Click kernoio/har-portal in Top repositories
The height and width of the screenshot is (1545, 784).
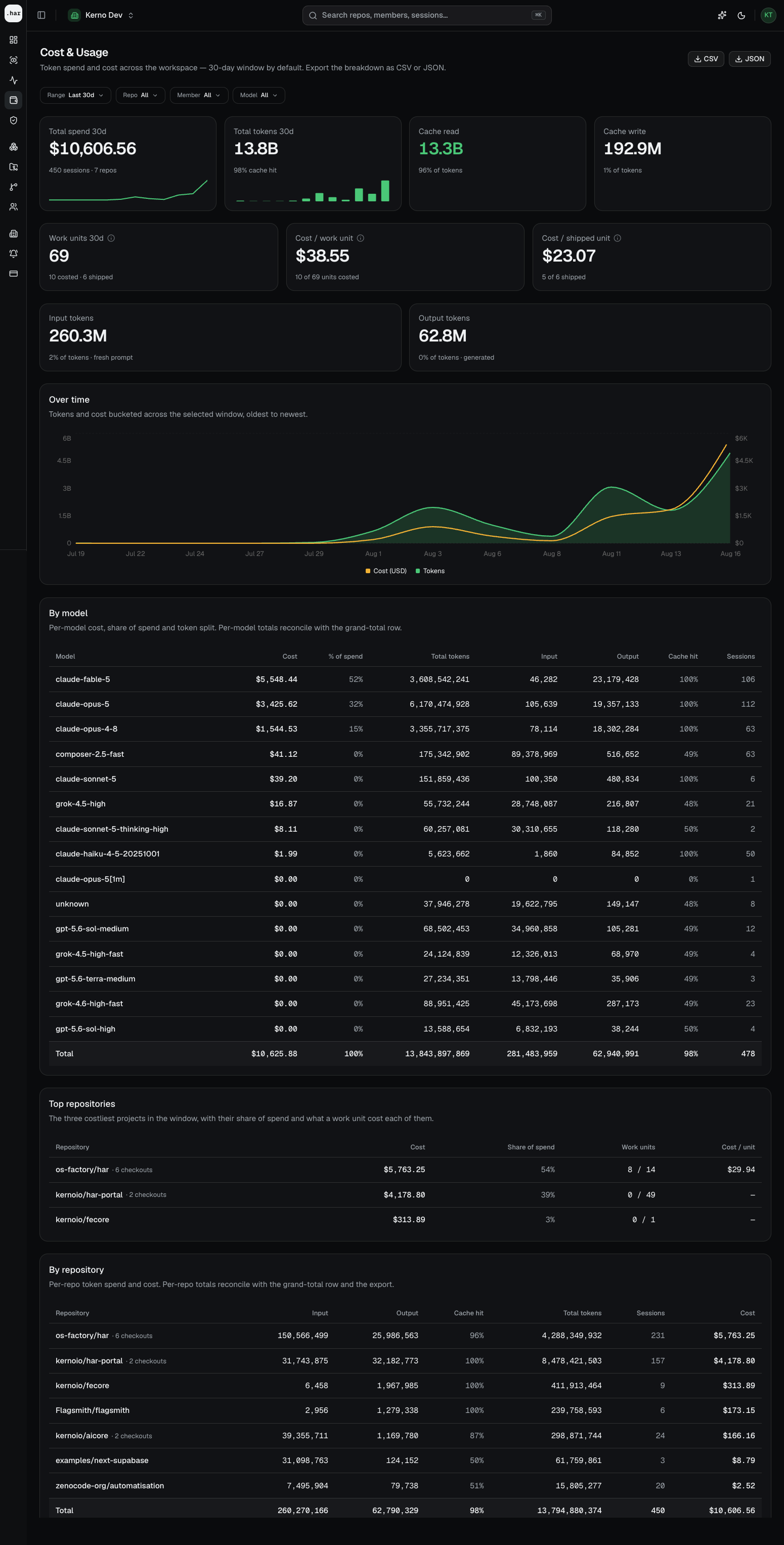[x=89, y=1195]
